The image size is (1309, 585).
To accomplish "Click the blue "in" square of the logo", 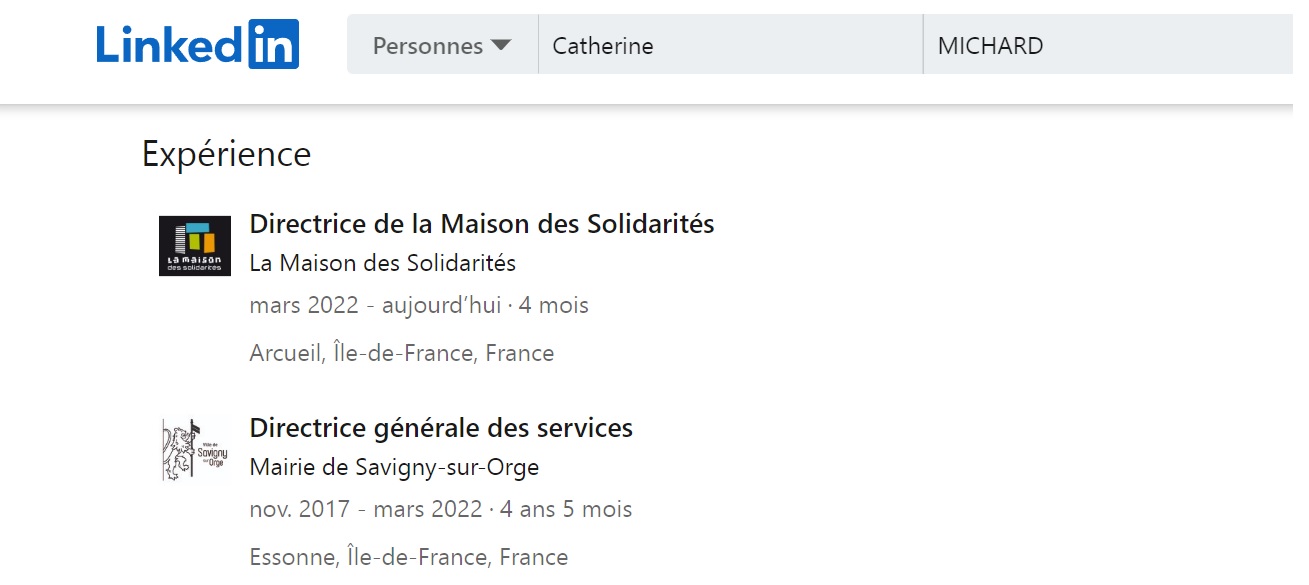I will coord(273,45).
